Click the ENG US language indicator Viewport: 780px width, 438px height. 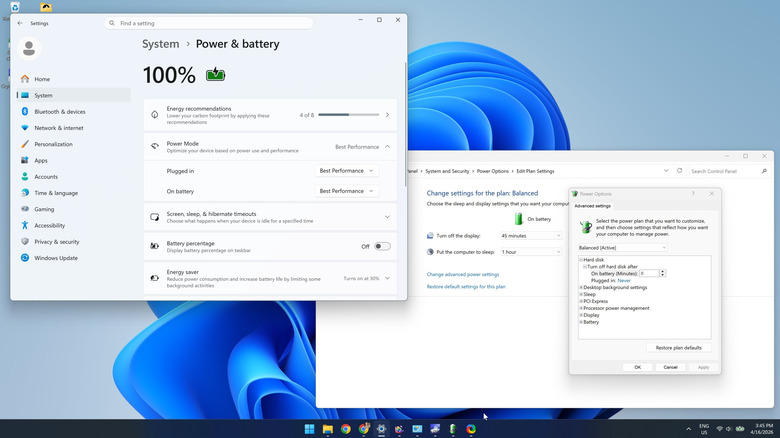[704, 429]
